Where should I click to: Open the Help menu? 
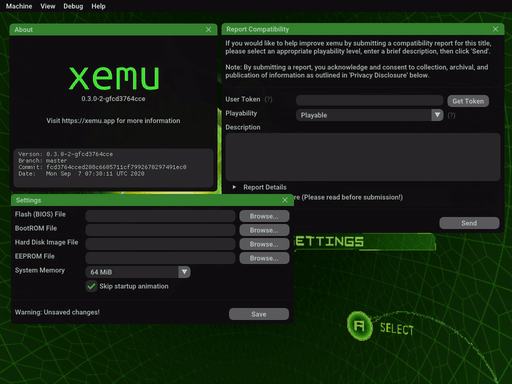(x=98, y=6)
